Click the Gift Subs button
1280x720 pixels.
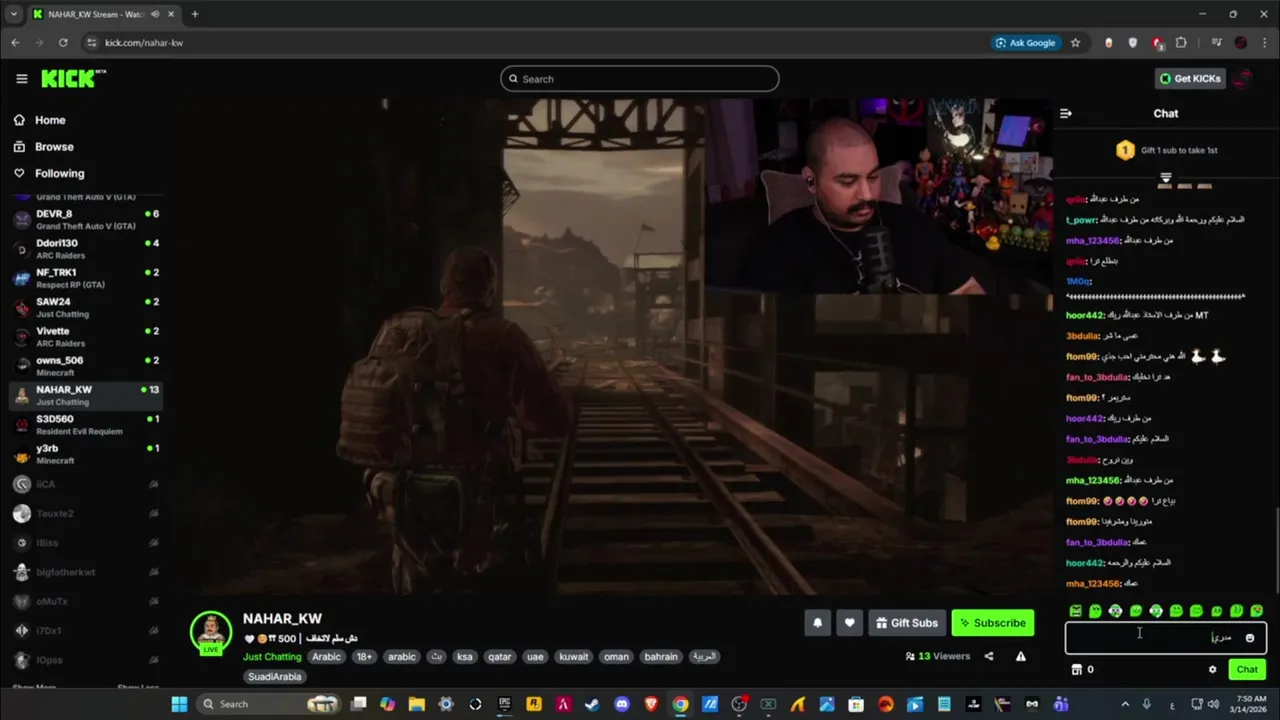click(x=907, y=623)
